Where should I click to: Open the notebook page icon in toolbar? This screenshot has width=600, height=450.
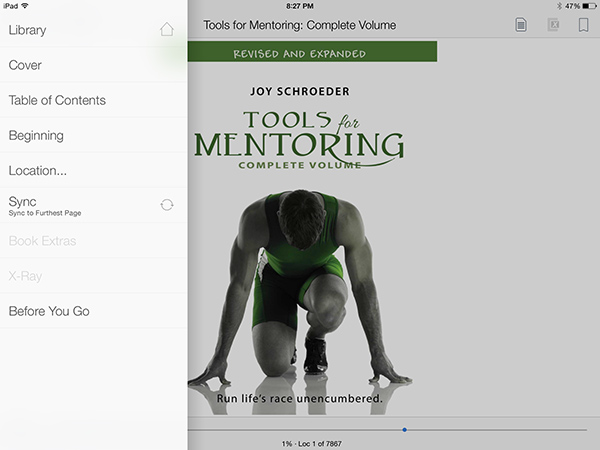[x=520, y=25]
